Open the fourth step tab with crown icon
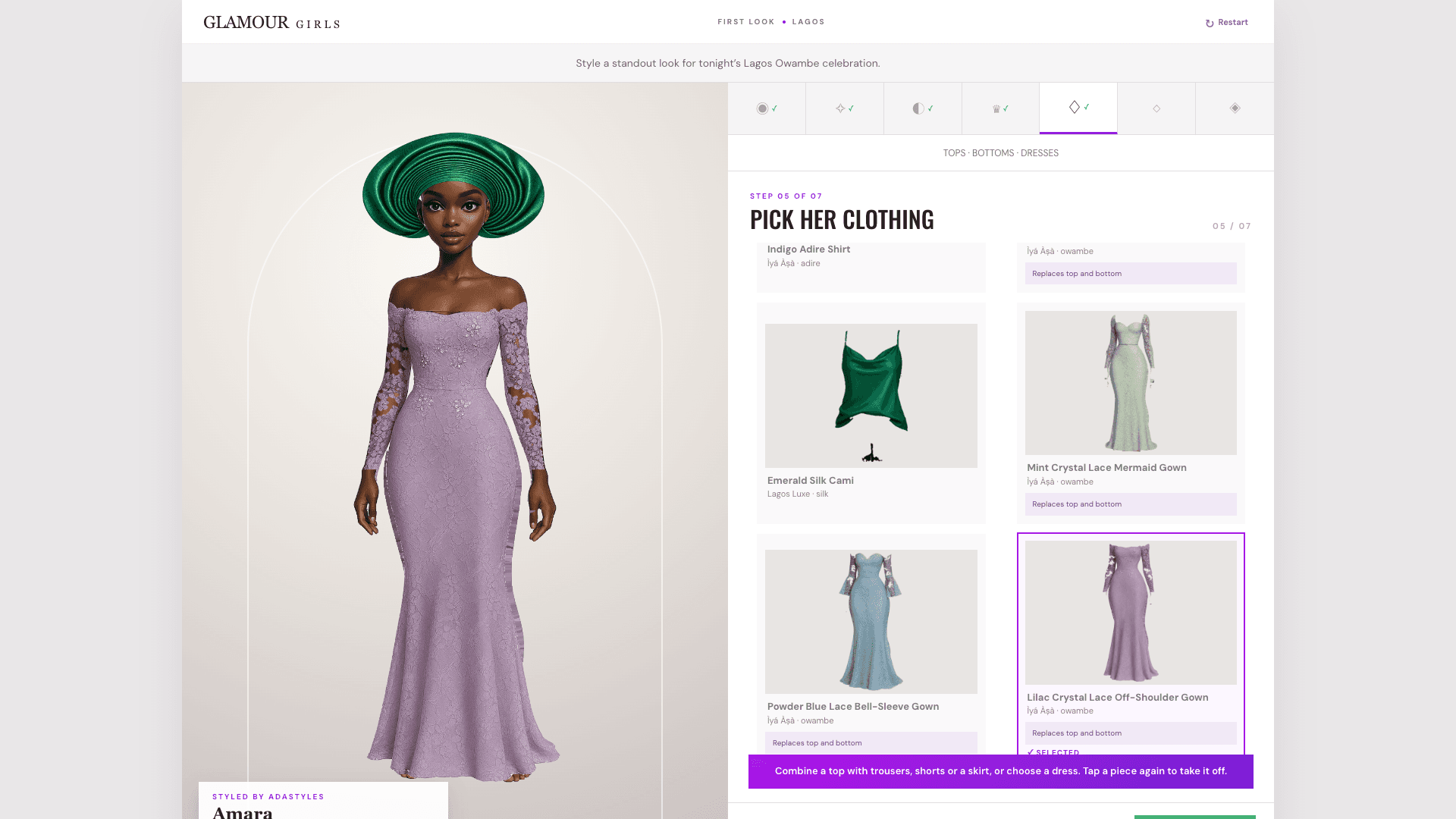 pos(1000,108)
